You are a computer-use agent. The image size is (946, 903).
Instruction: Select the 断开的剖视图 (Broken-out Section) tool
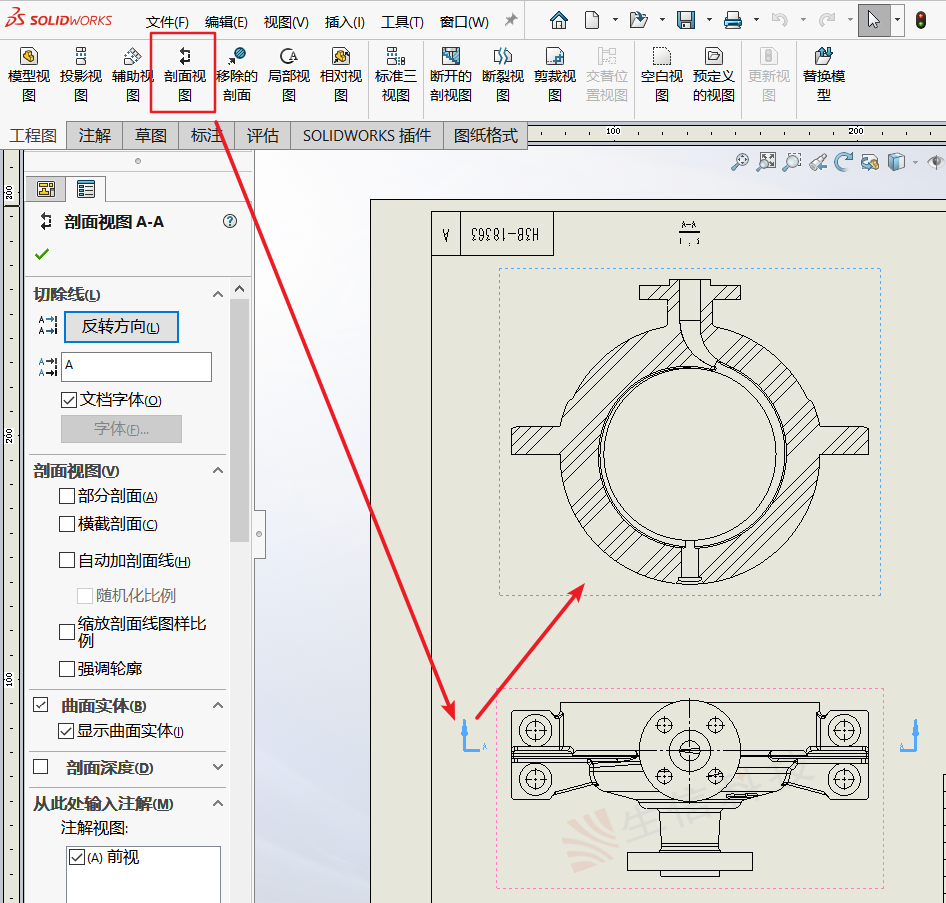[x=451, y=75]
